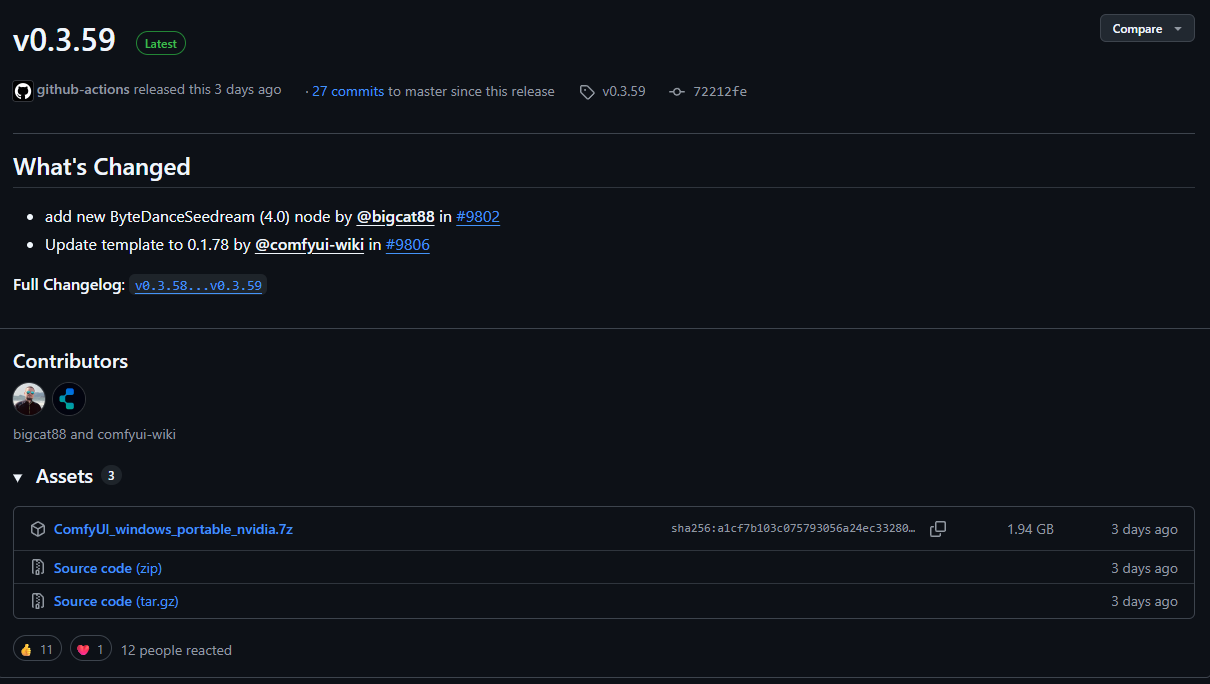Click the commit icon beside 72212fe

click(x=677, y=92)
